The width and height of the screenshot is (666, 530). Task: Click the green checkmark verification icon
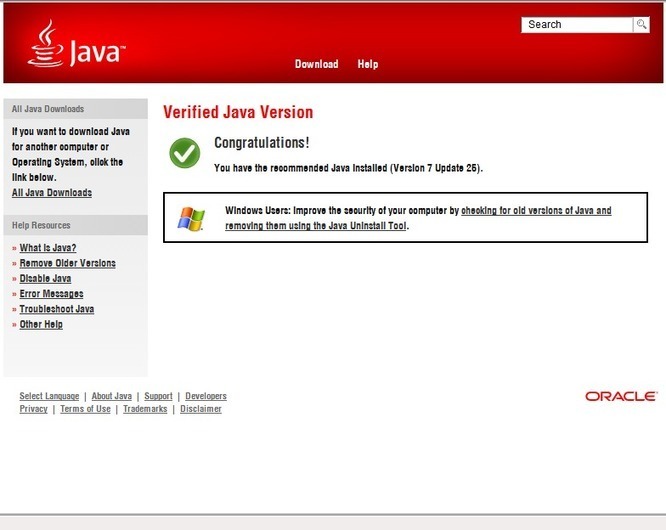185,153
